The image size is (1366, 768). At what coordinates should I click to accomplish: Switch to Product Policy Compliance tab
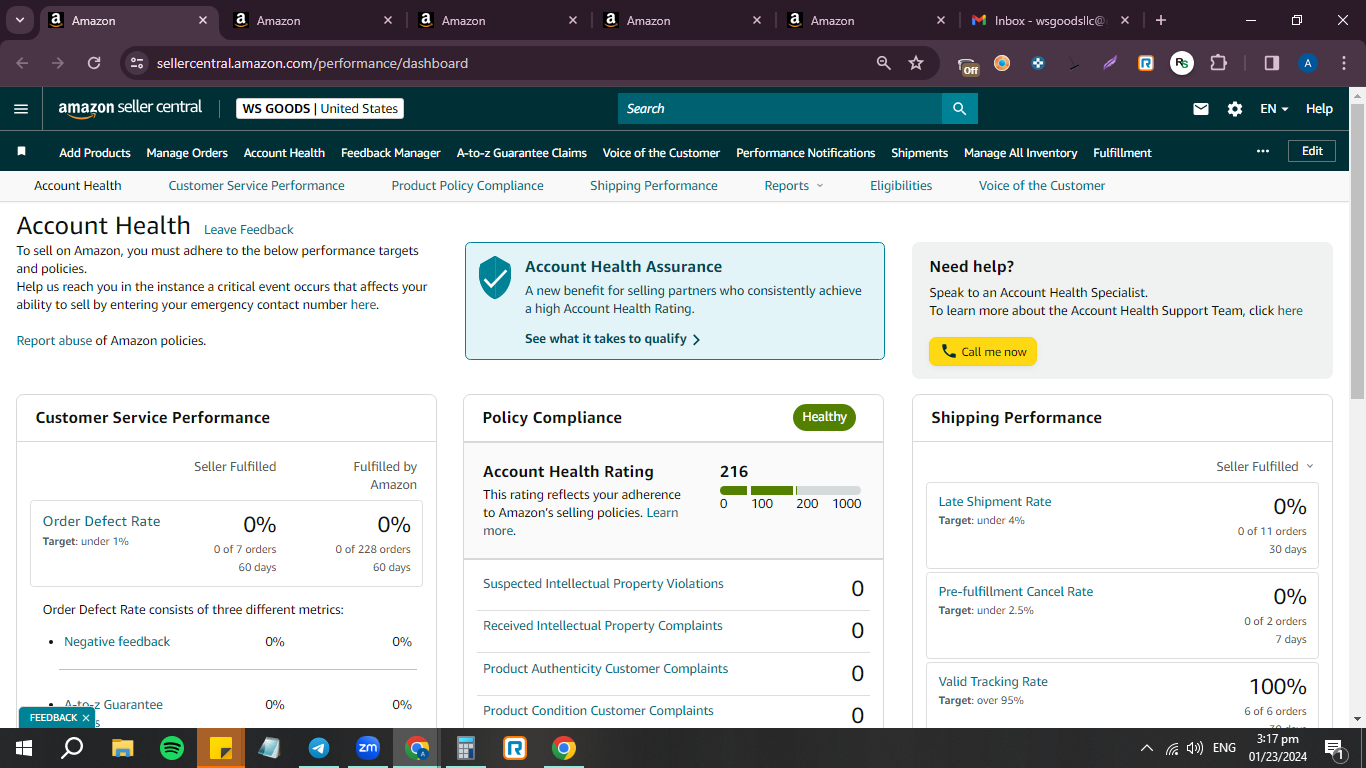click(467, 185)
